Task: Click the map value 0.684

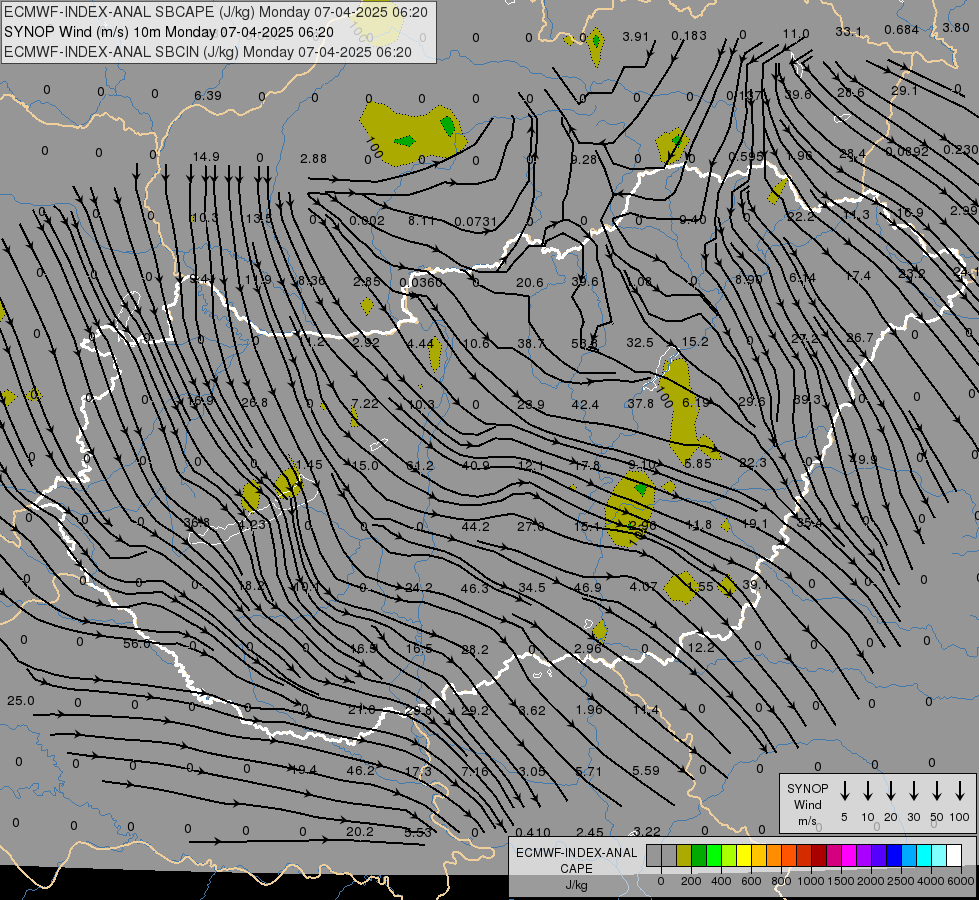Action: click(x=902, y=29)
